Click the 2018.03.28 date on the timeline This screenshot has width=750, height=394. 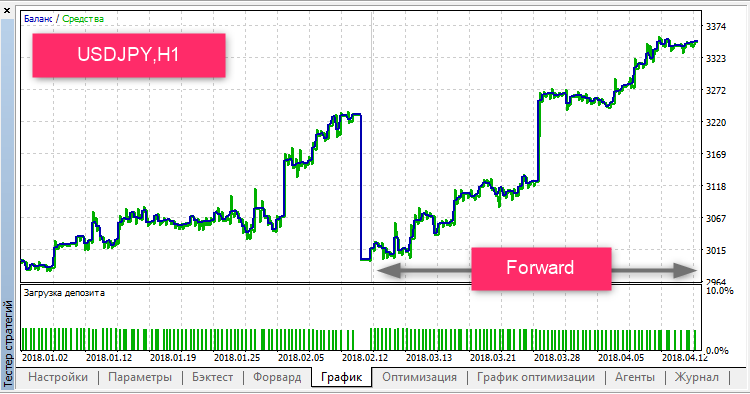coord(557,357)
